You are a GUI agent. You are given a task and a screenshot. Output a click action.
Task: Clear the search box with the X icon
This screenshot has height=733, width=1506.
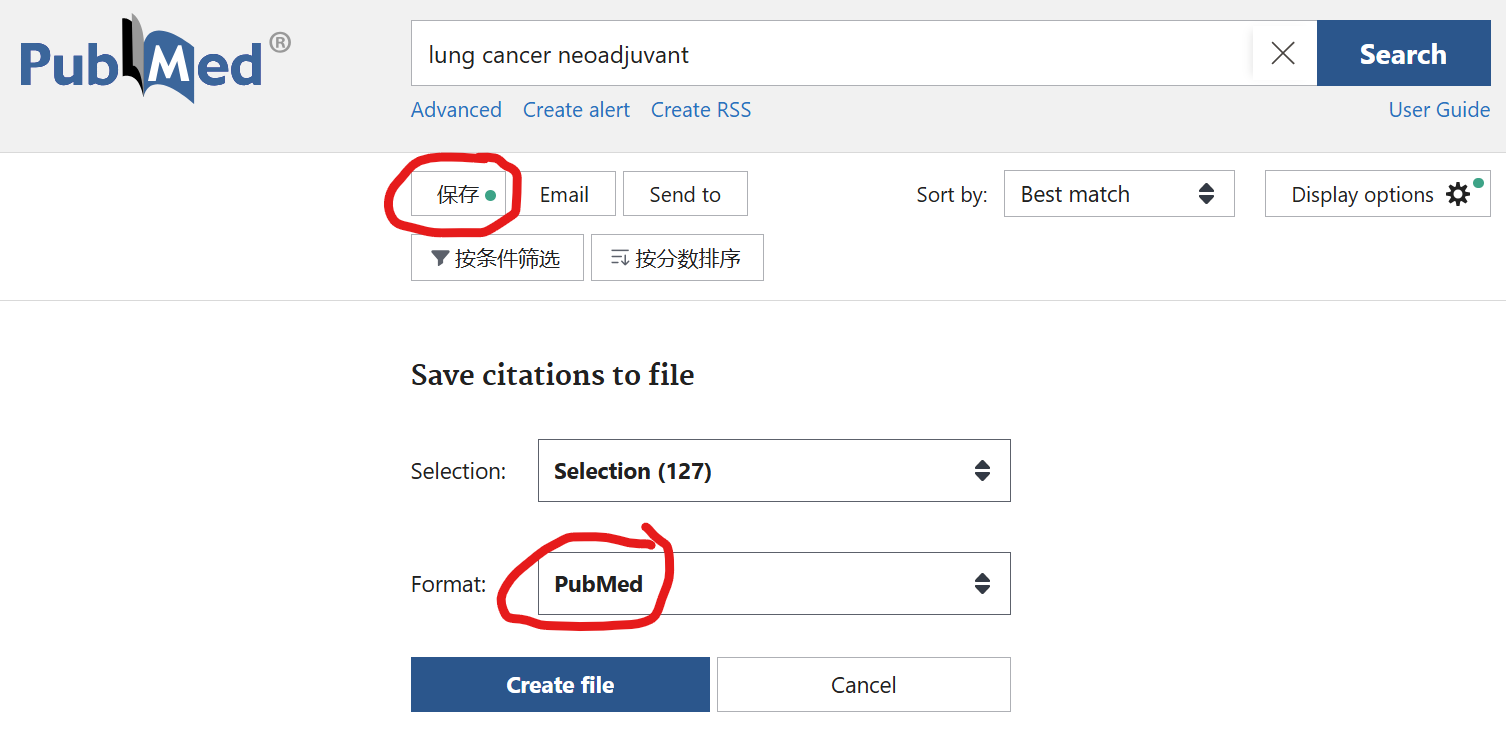pyautogui.click(x=1283, y=53)
